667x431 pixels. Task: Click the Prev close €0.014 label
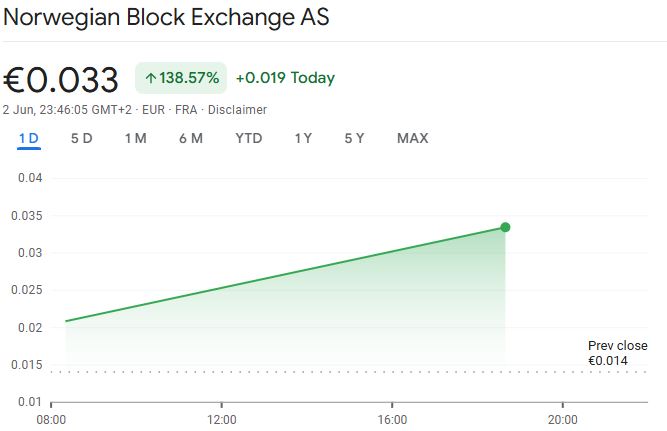pos(617,353)
